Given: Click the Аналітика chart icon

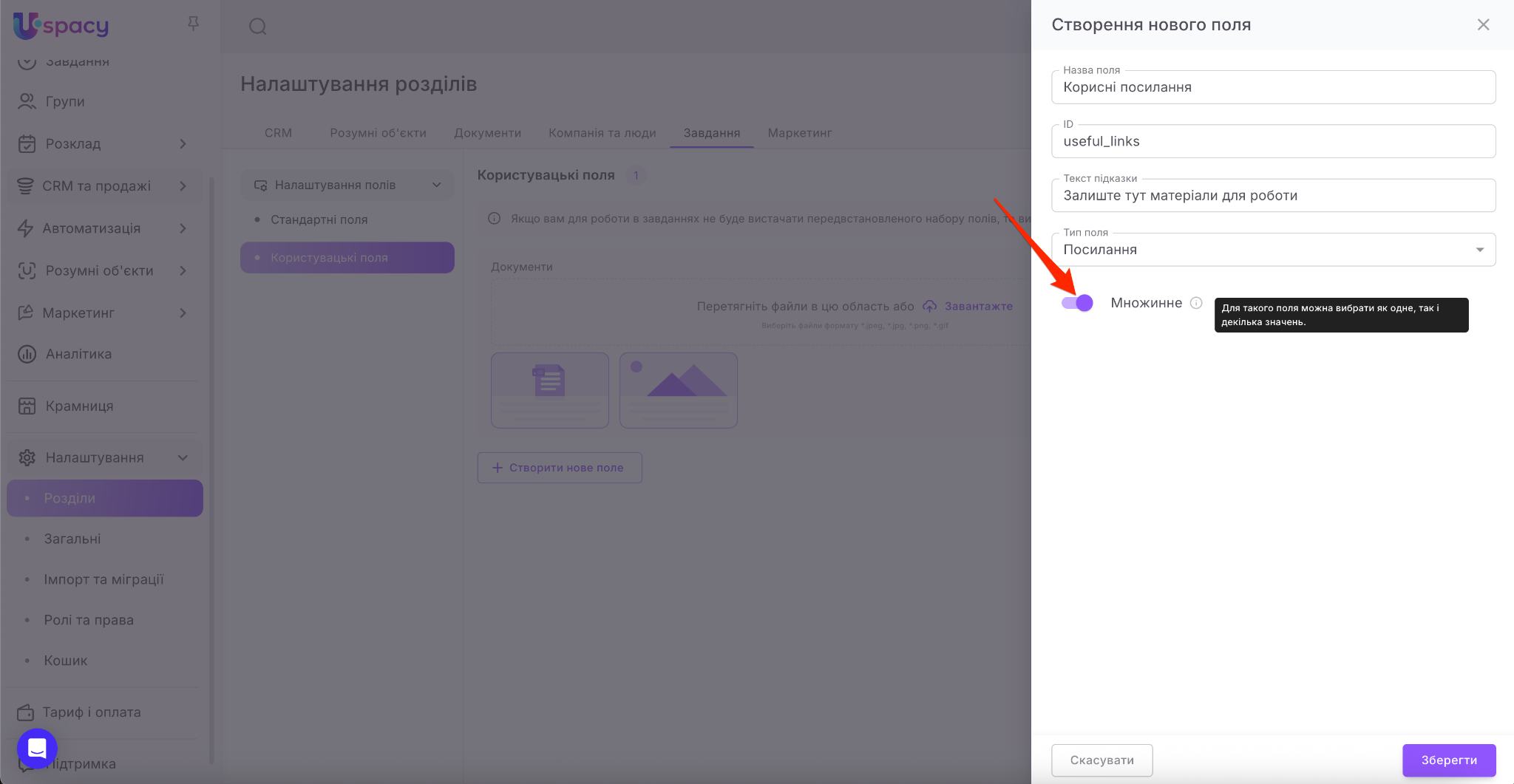Looking at the screenshot, I should (x=27, y=355).
